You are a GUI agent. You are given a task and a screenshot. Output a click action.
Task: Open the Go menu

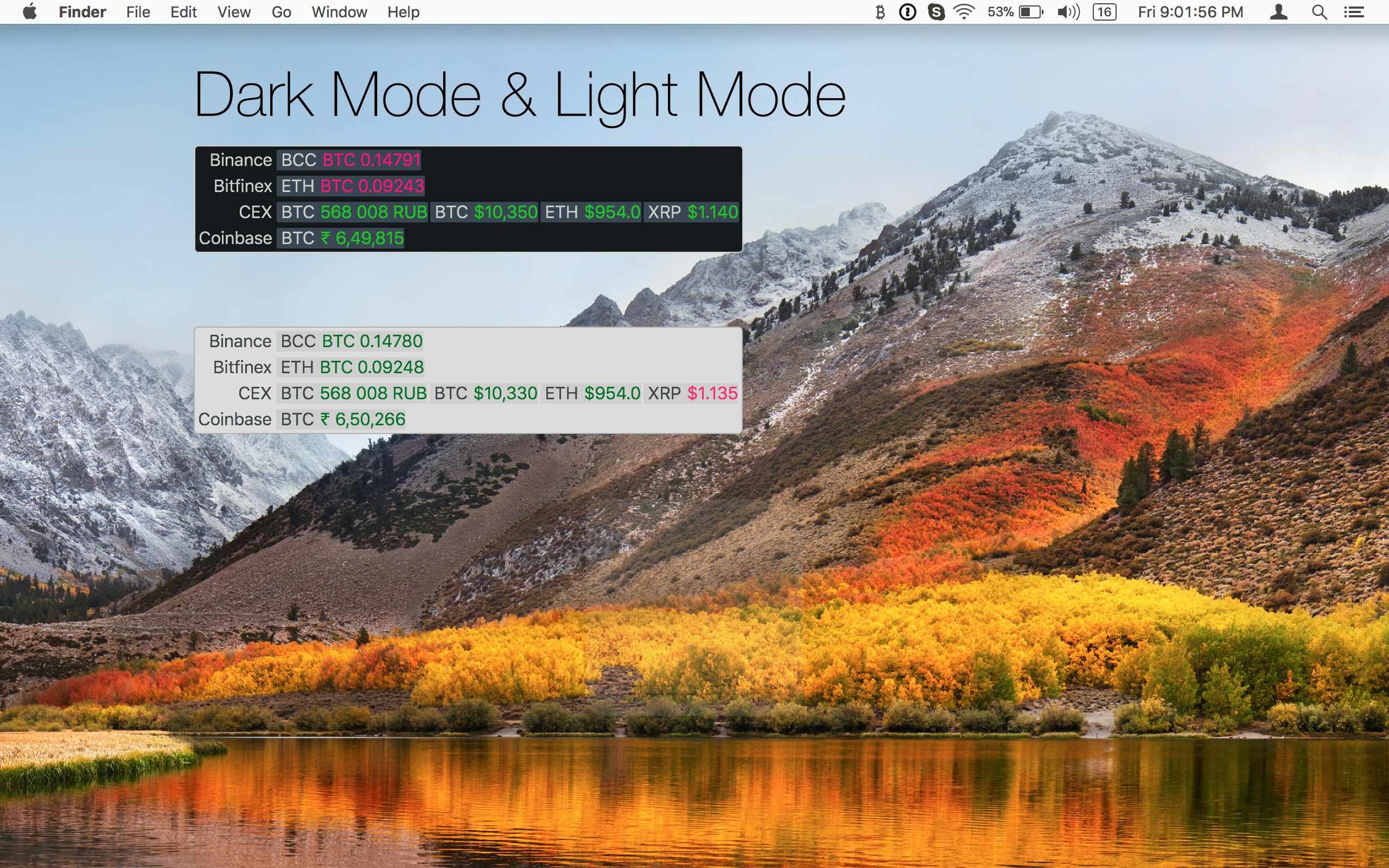tap(281, 12)
